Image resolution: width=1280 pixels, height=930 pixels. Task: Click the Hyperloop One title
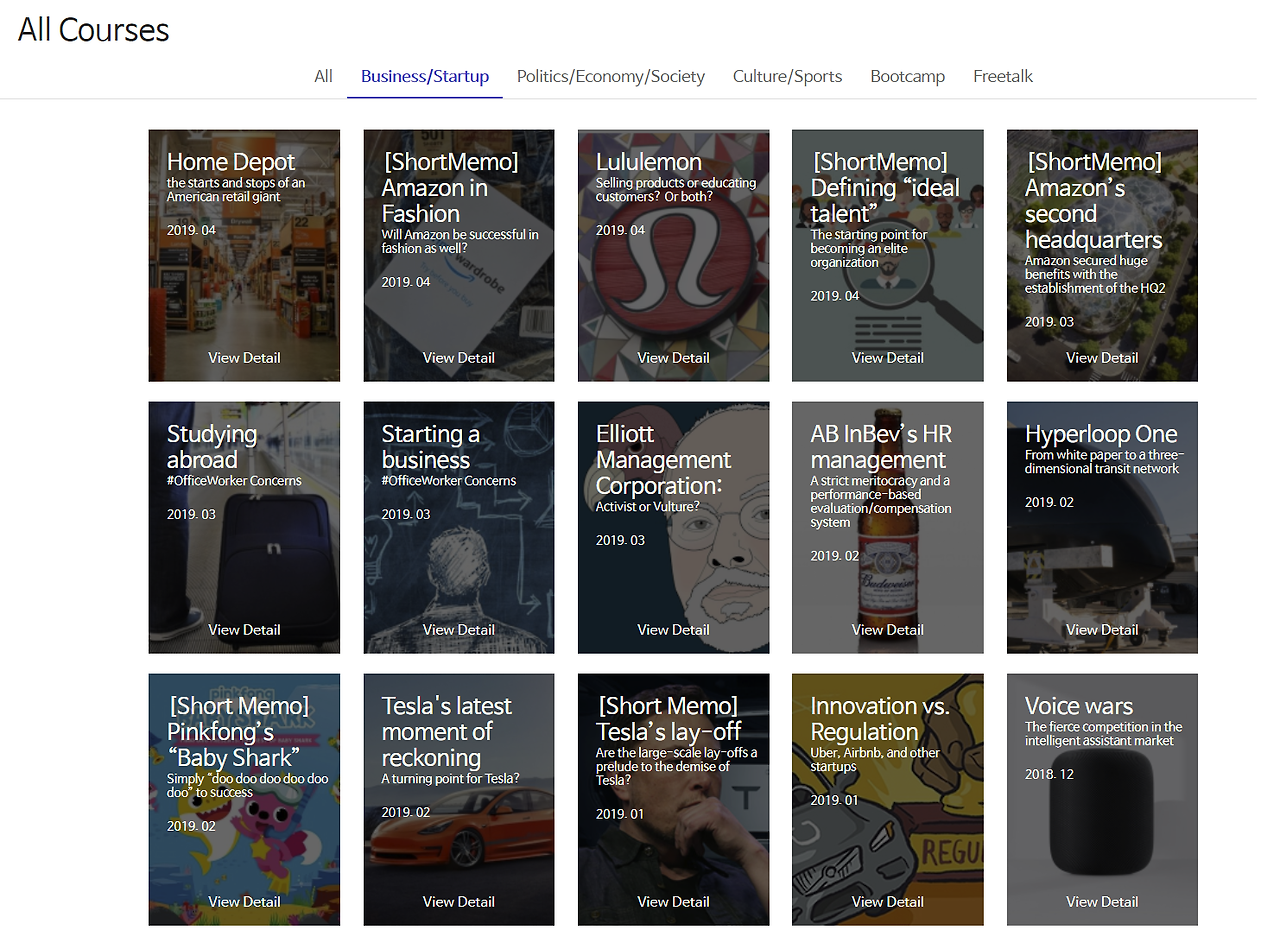tap(1101, 434)
